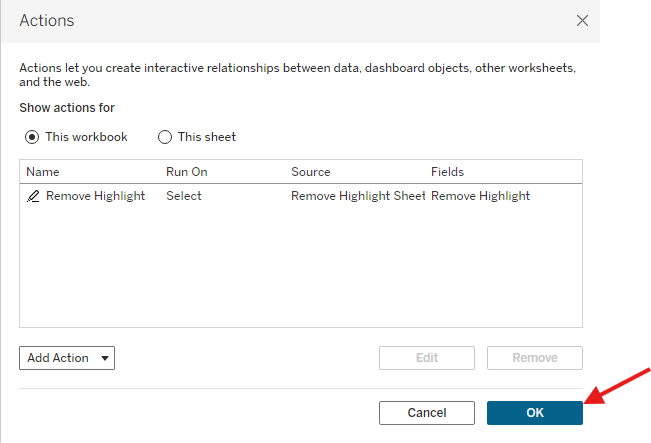This screenshot has height=443, width=651.
Task: Confirm with the OK button
Action: [x=534, y=412]
